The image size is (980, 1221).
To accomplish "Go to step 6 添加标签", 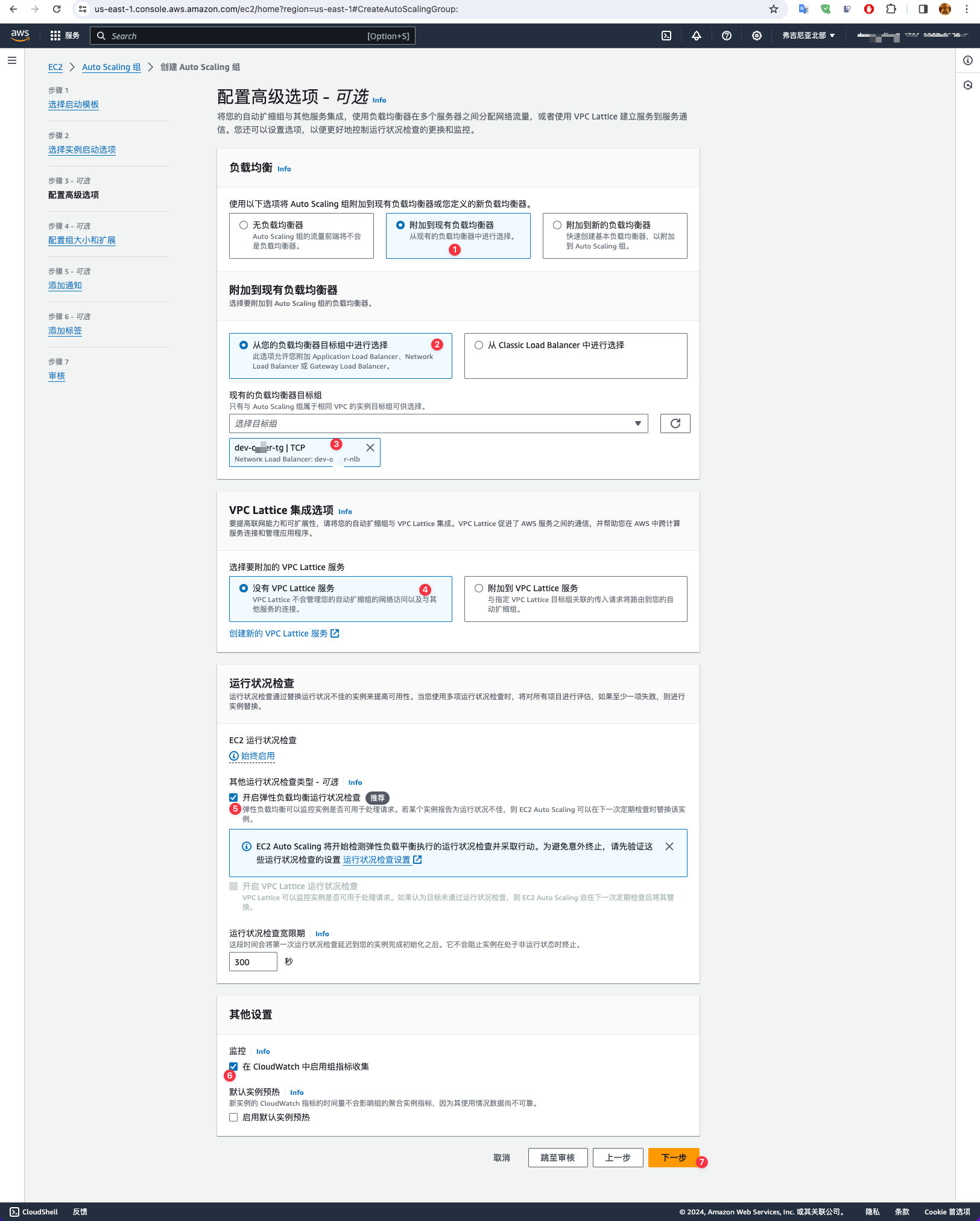I will (x=65, y=331).
